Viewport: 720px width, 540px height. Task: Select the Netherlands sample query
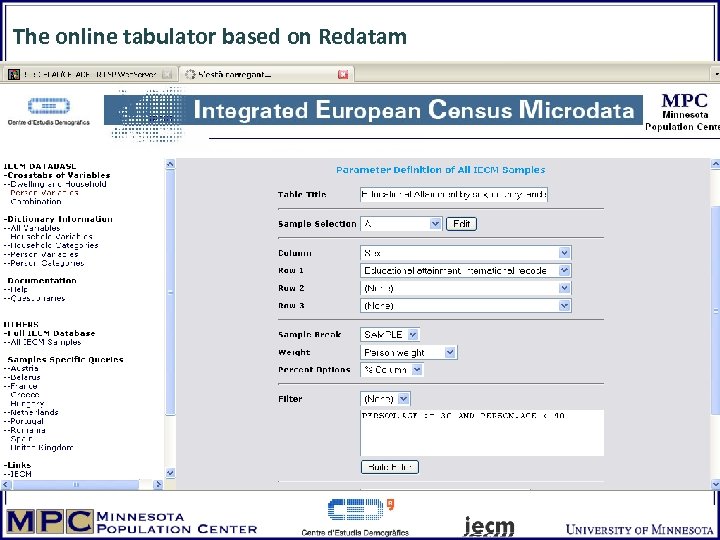tap(31, 412)
